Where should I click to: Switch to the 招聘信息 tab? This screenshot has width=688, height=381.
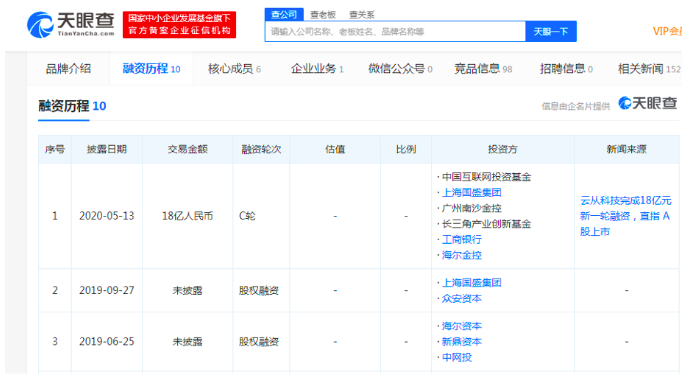566,69
